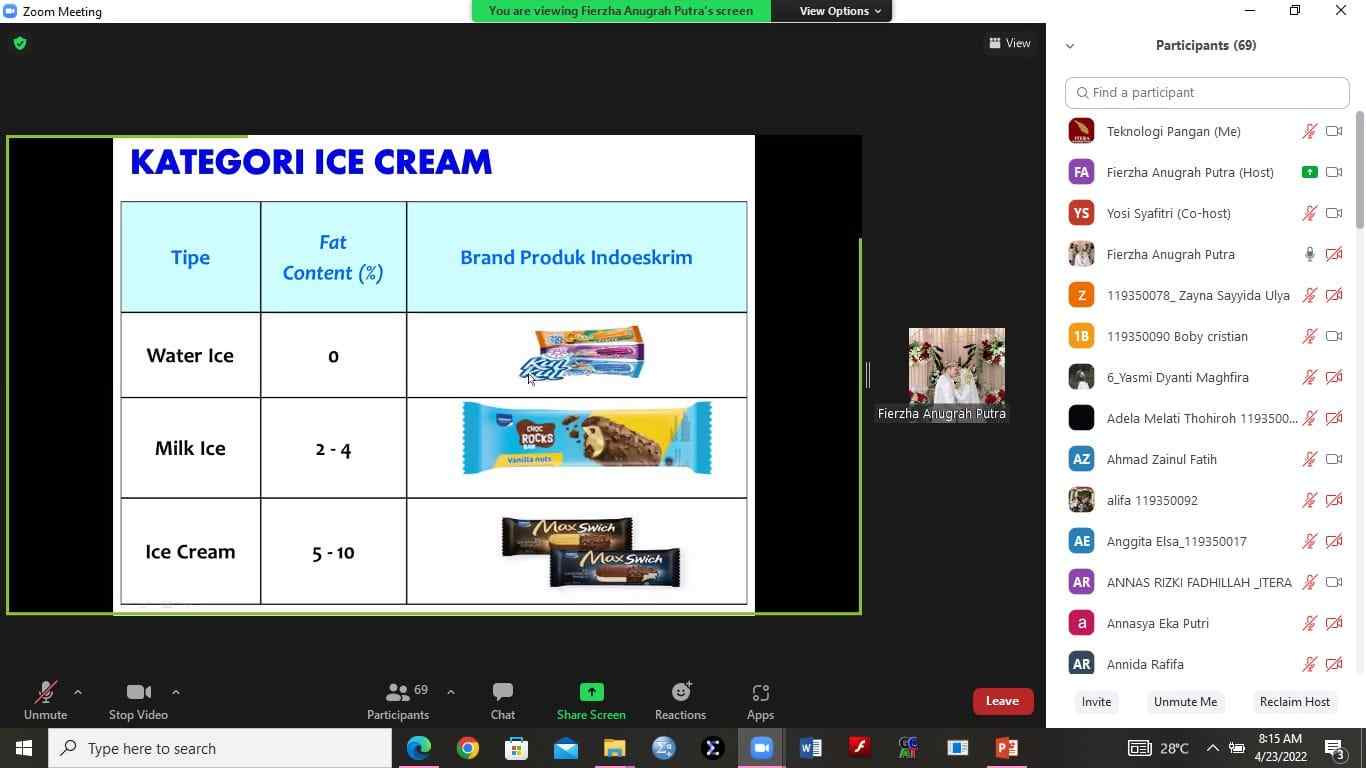
Task: Click the Reclaim Host button
Action: [x=1294, y=701]
